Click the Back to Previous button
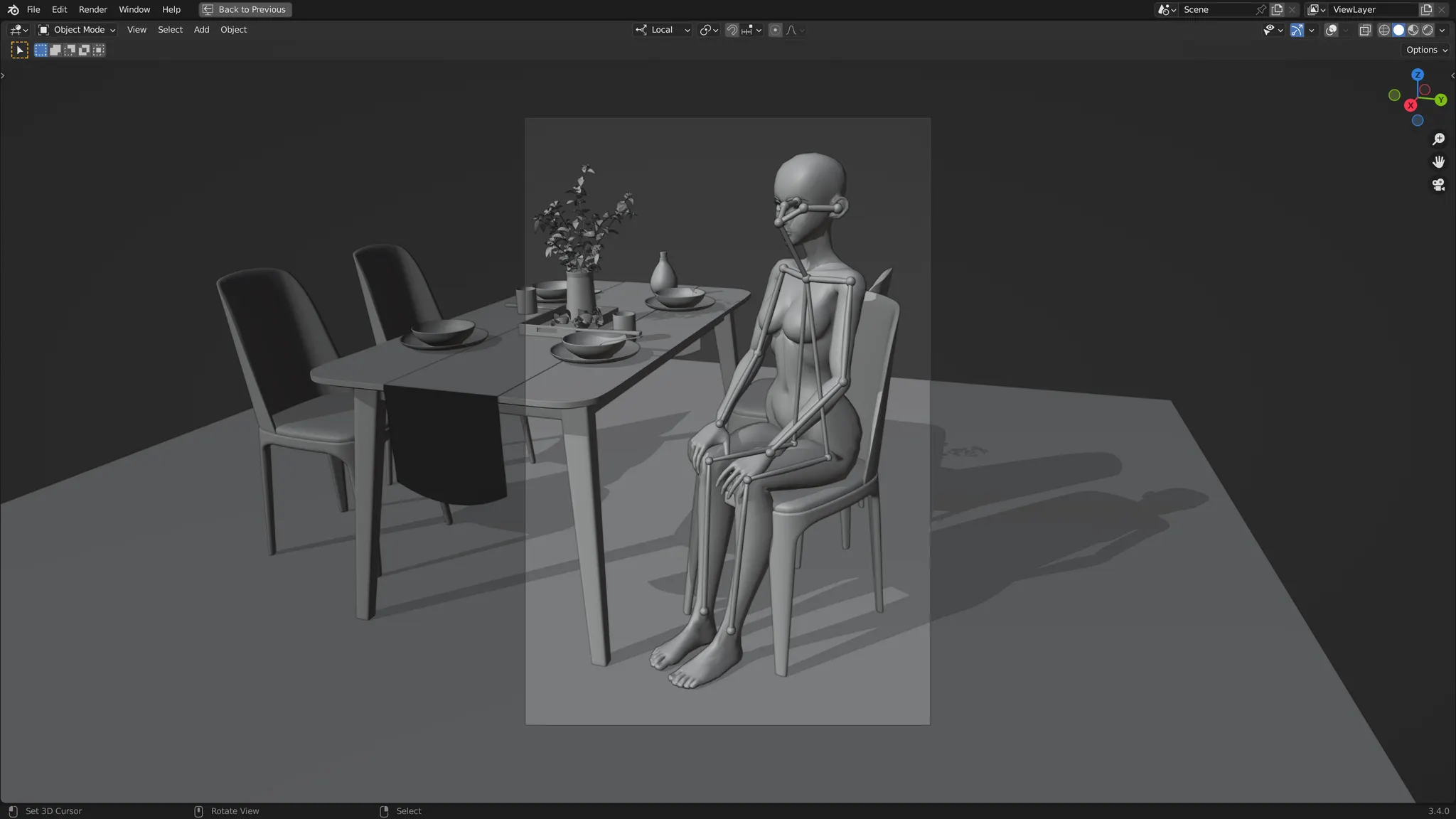Viewport: 1456px width, 819px height. [245, 9]
